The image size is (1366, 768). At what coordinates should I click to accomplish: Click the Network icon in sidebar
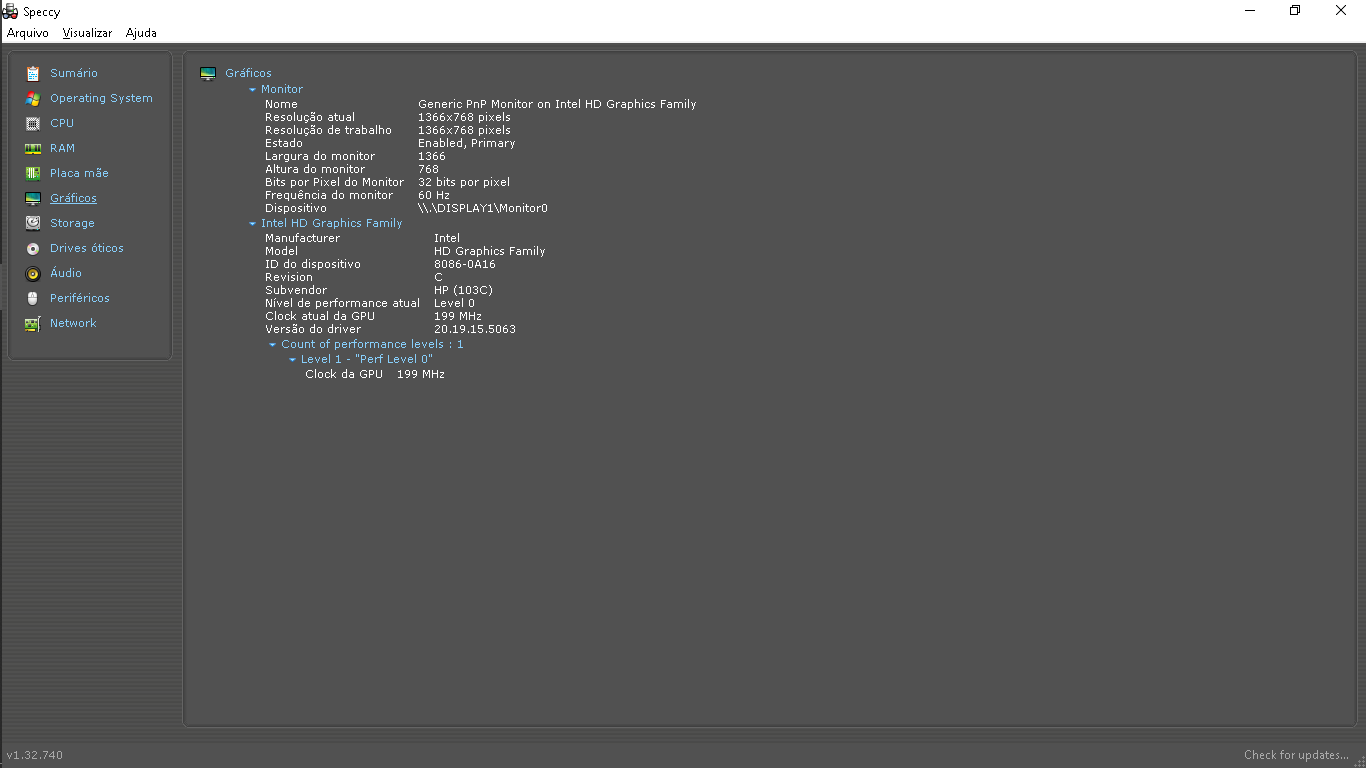coord(33,323)
